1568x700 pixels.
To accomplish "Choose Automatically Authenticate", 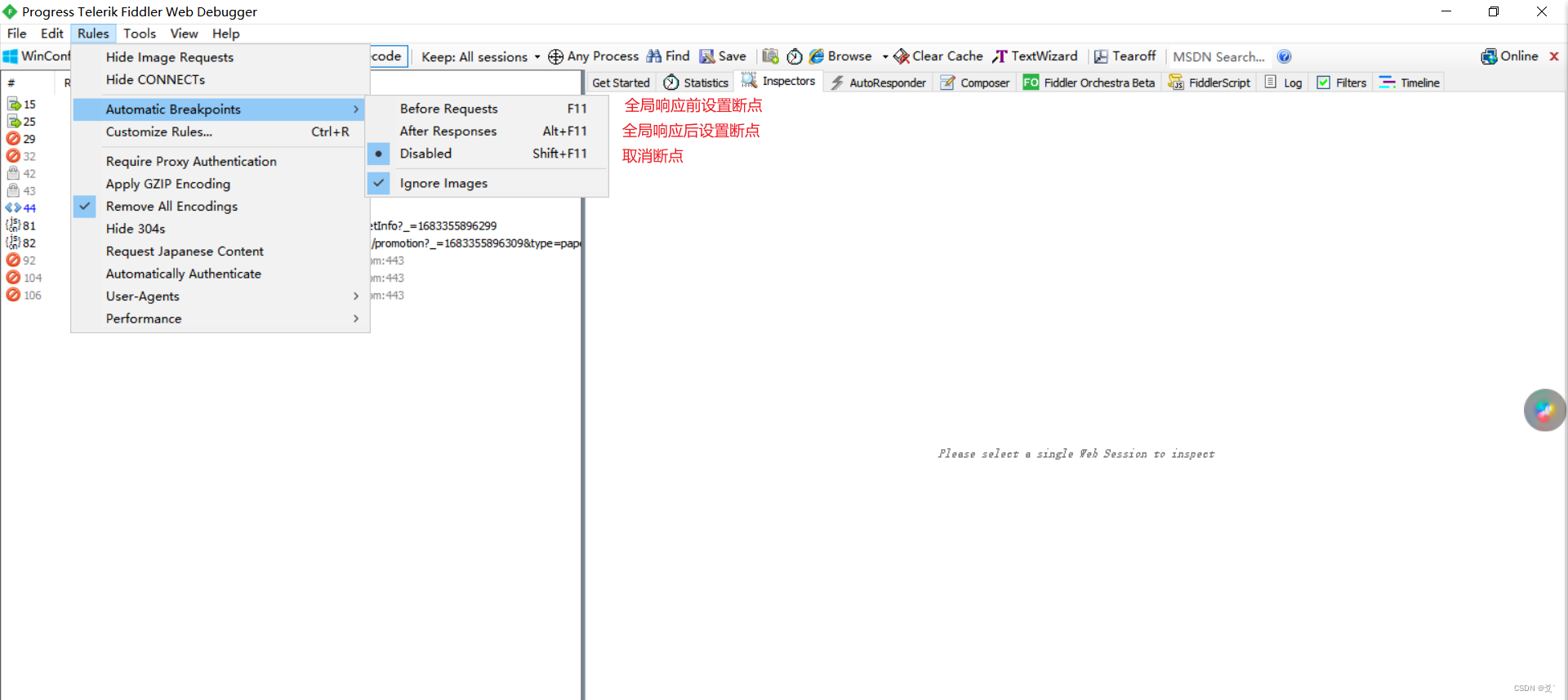I will click(x=220, y=274).
